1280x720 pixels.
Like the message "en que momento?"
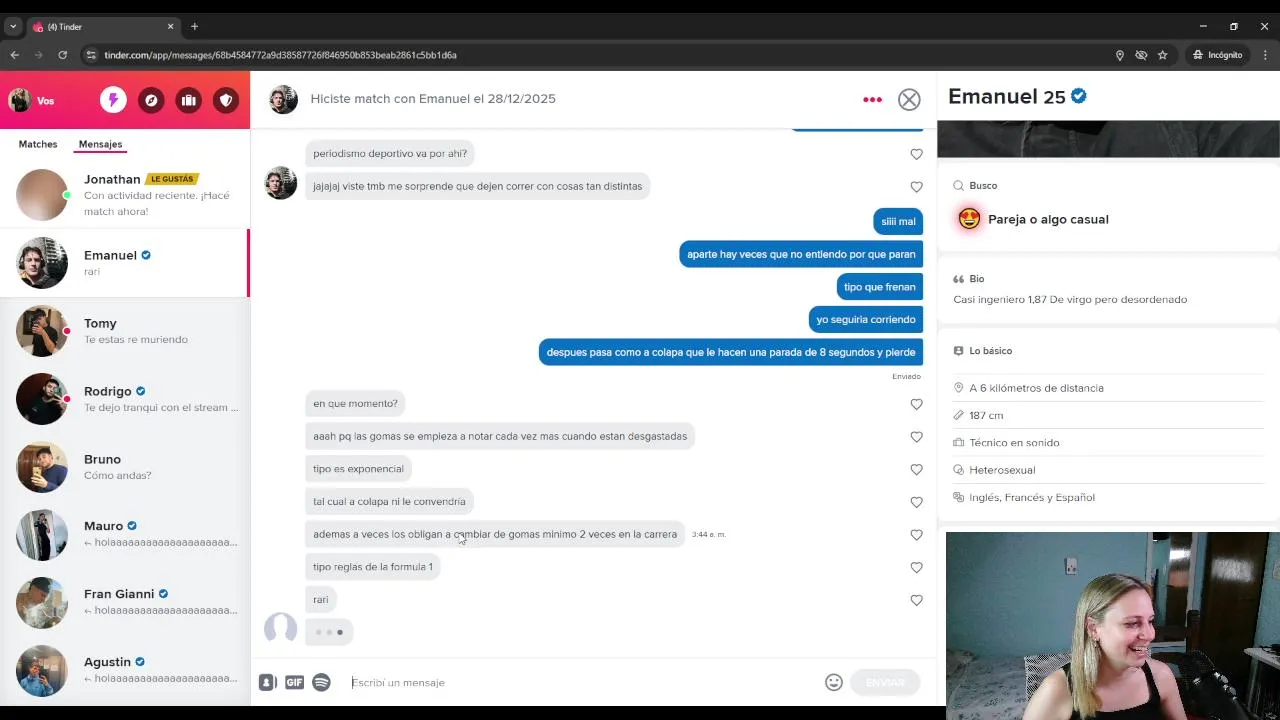pyautogui.click(x=916, y=404)
